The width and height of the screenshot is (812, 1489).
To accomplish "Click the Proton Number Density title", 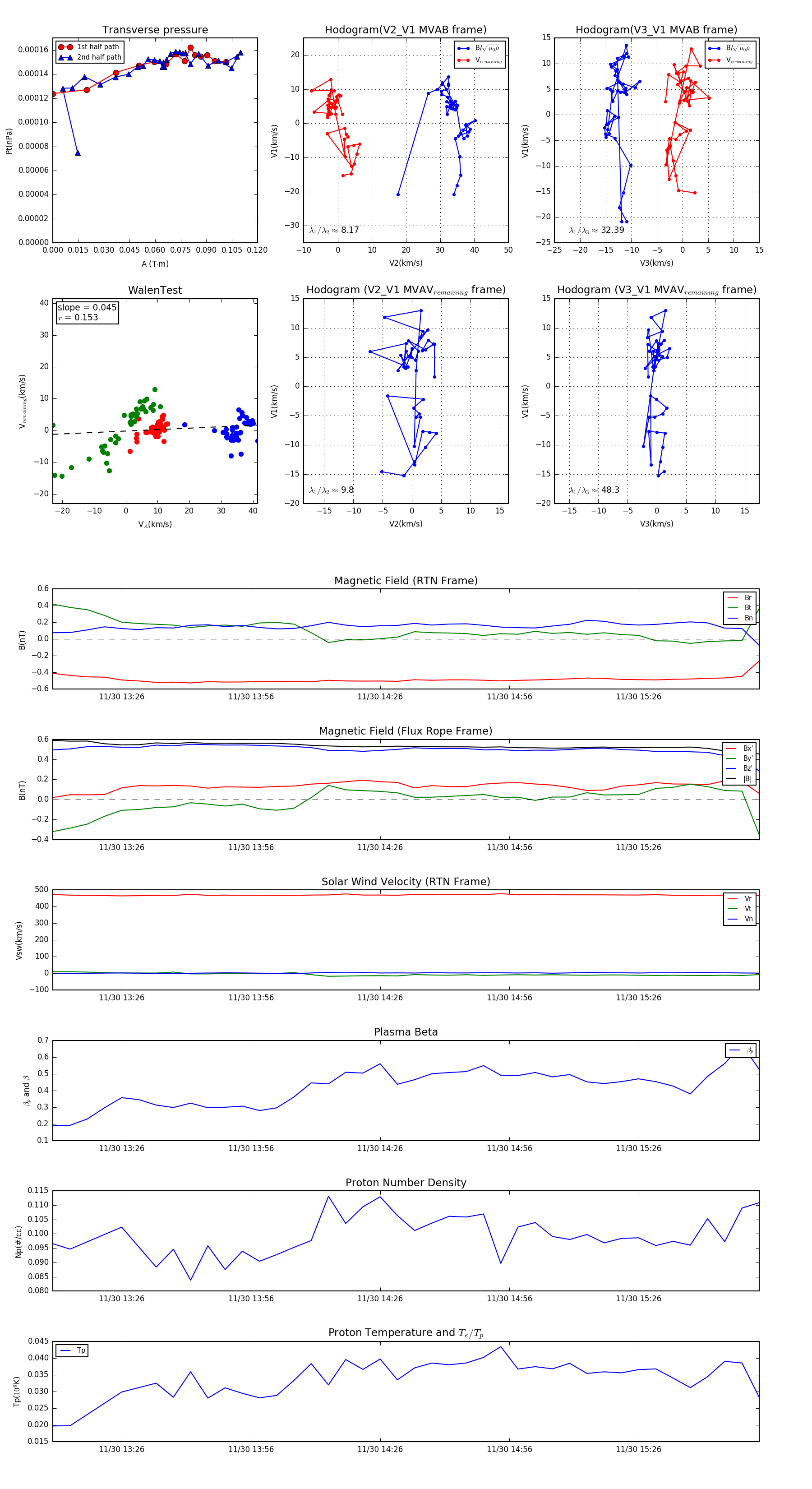I will [x=406, y=1182].
